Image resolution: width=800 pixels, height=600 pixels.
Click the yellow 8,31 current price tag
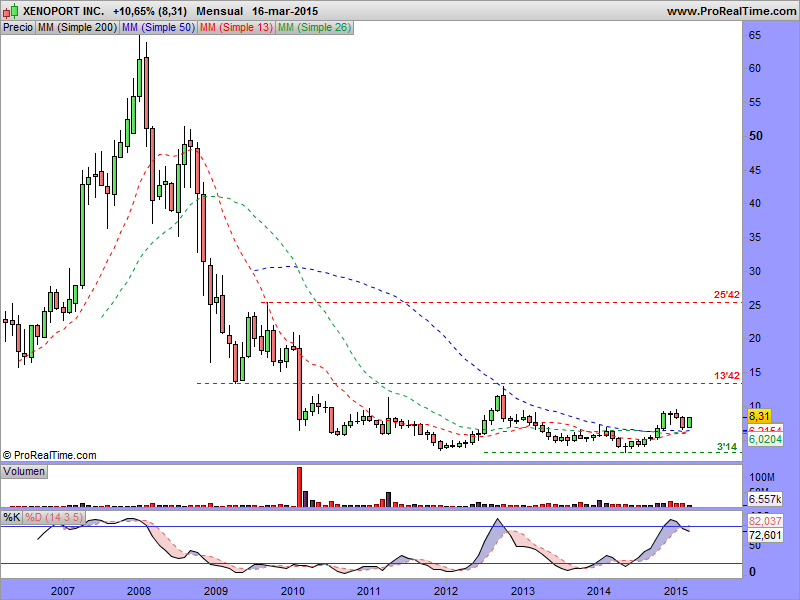pyautogui.click(x=759, y=416)
